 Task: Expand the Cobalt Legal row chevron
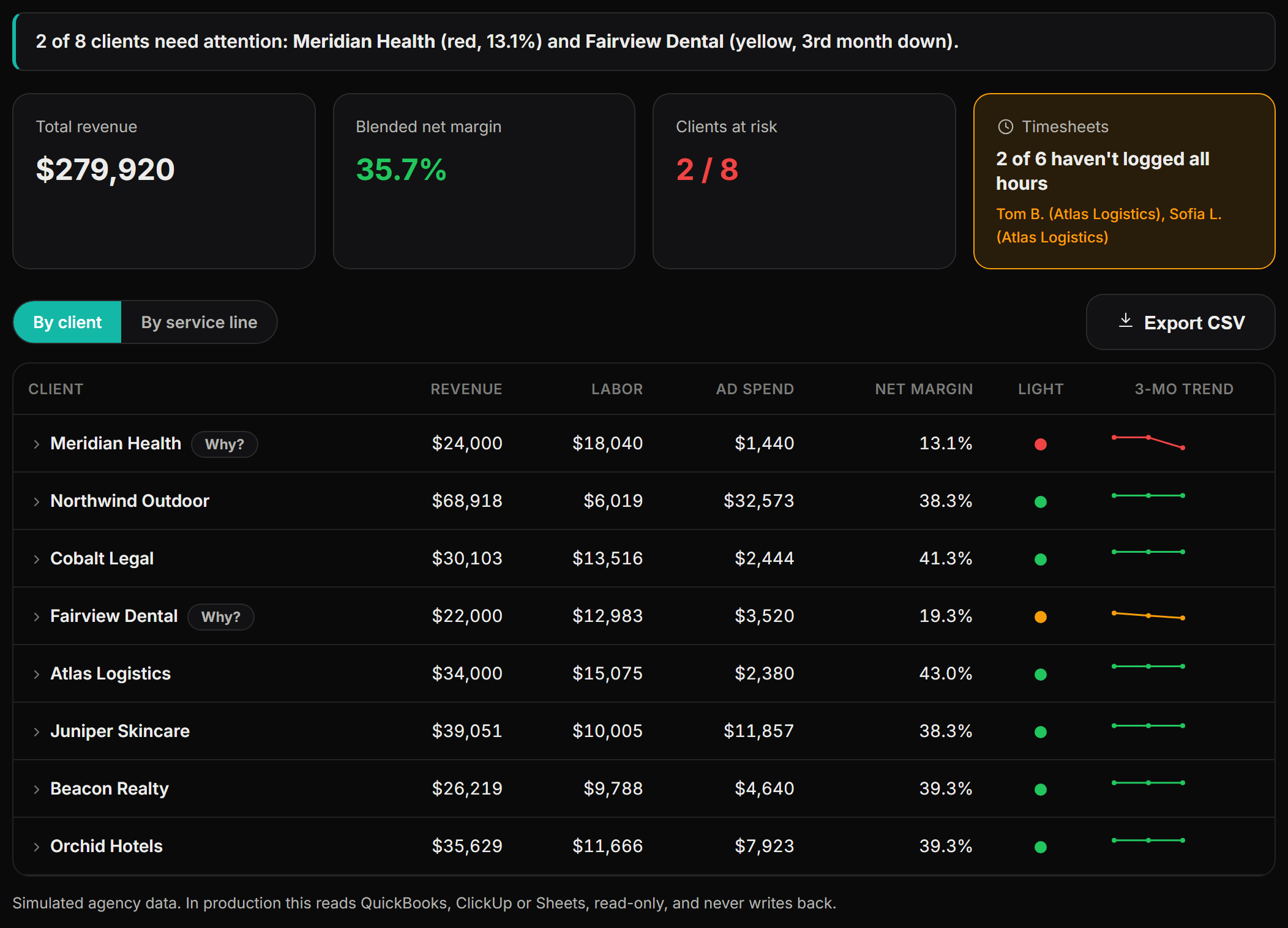(37, 559)
